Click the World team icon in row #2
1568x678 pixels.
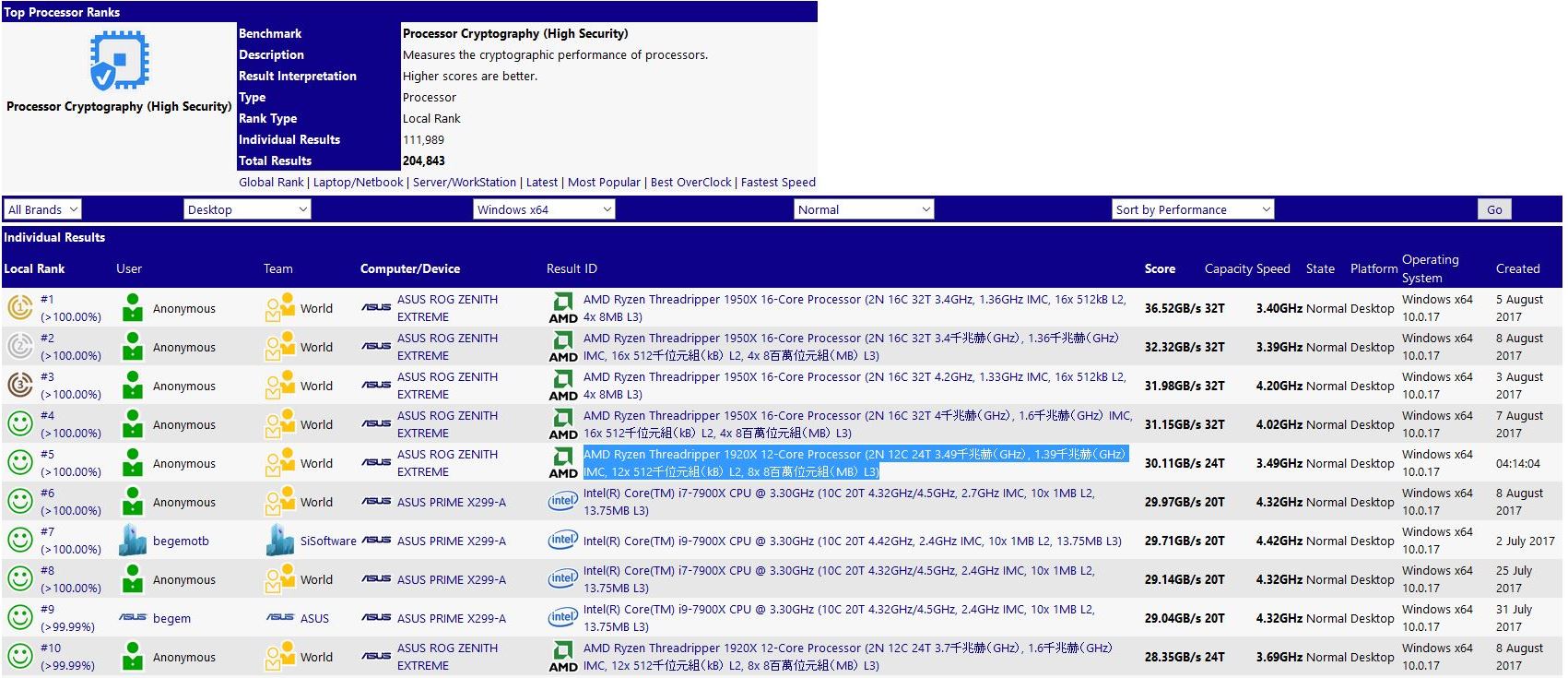[279, 347]
